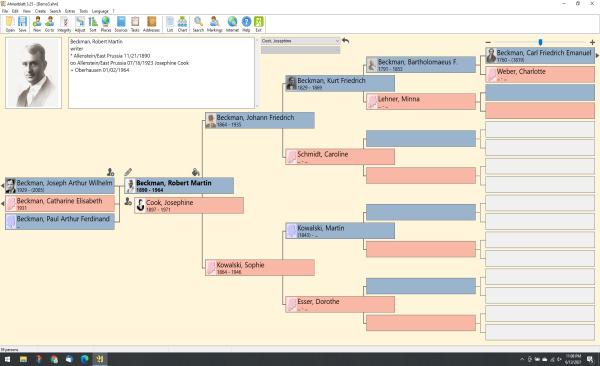This screenshot has width=600, height=366.
Task: Click the Open toolbar icon
Action: click(x=10, y=24)
